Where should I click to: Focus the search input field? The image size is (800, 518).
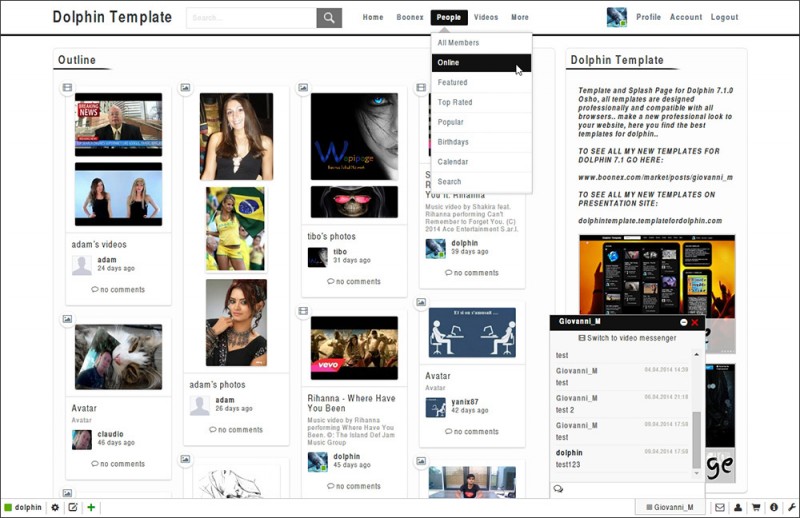[x=252, y=18]
